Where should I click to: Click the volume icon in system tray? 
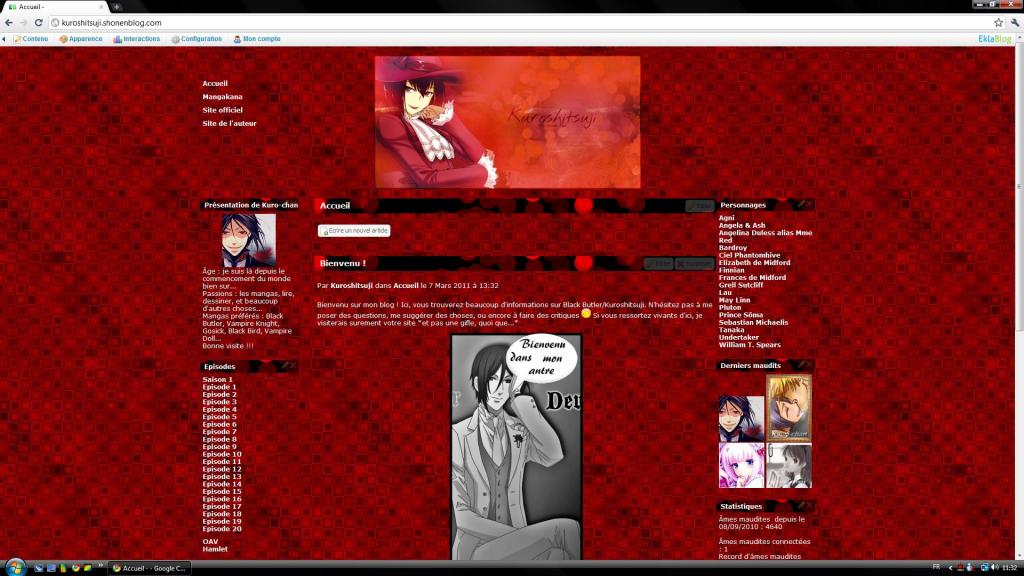click(994, 568)
